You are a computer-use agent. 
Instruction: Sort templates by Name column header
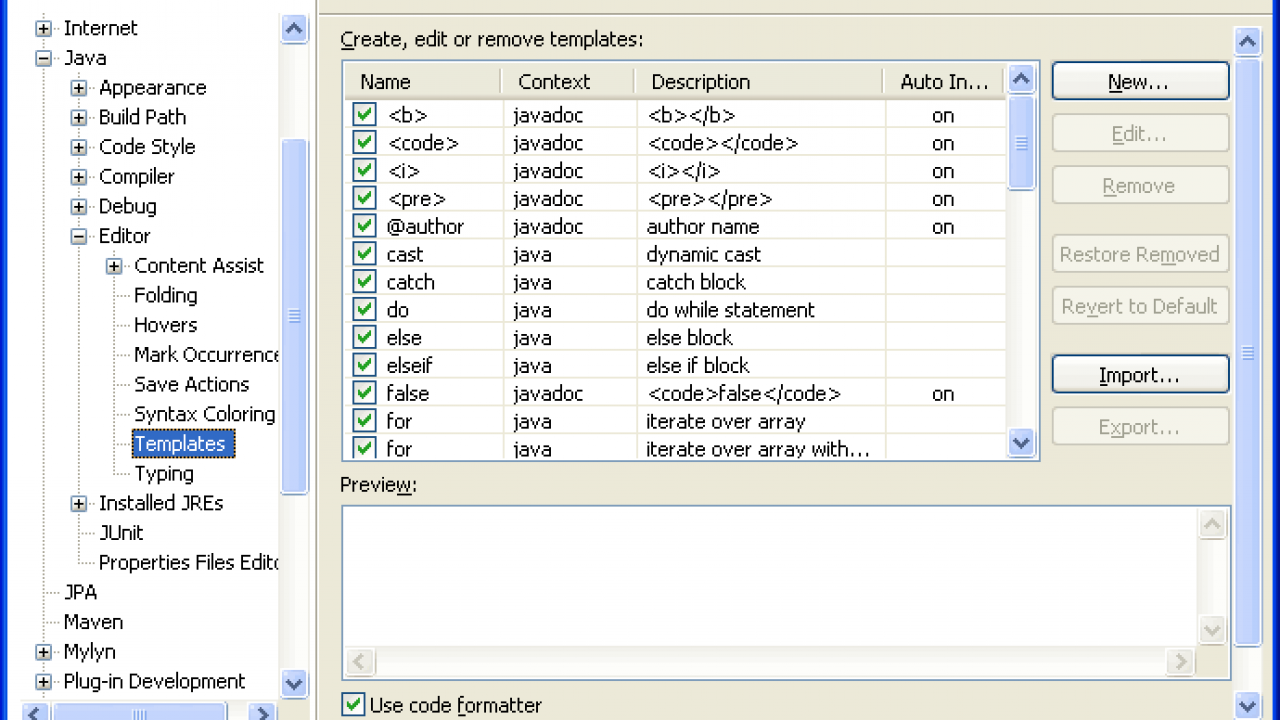(422, 81)
